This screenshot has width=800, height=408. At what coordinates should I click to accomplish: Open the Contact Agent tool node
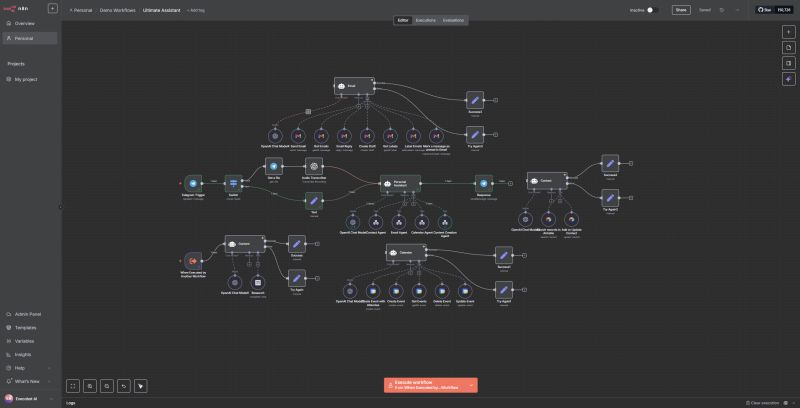pos(376,222)
